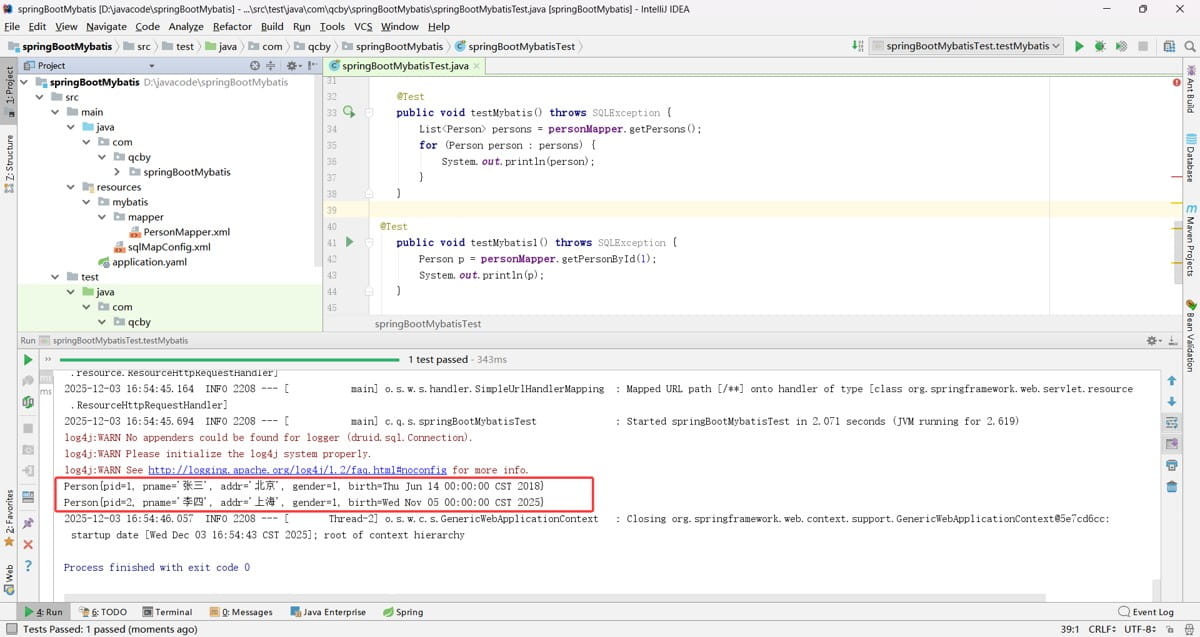This screenshot has width=1200, height=637.
Task: Open the Project Structure toolbar icon
Action: (1169, 46)
